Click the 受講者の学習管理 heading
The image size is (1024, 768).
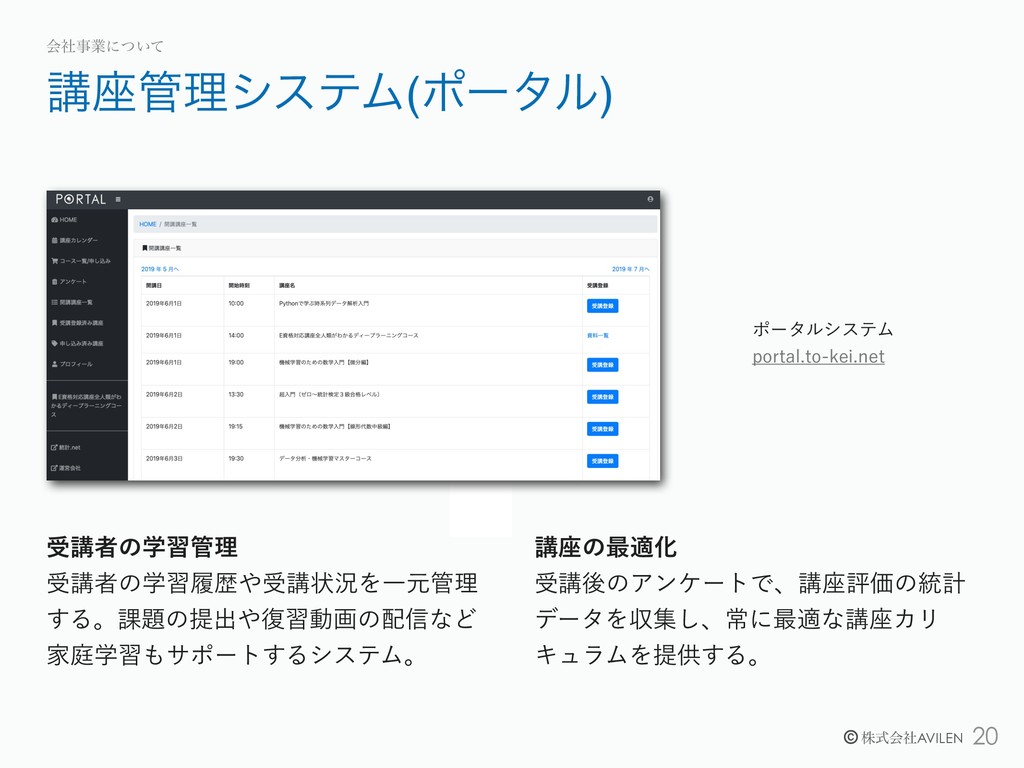click(142, 547)
